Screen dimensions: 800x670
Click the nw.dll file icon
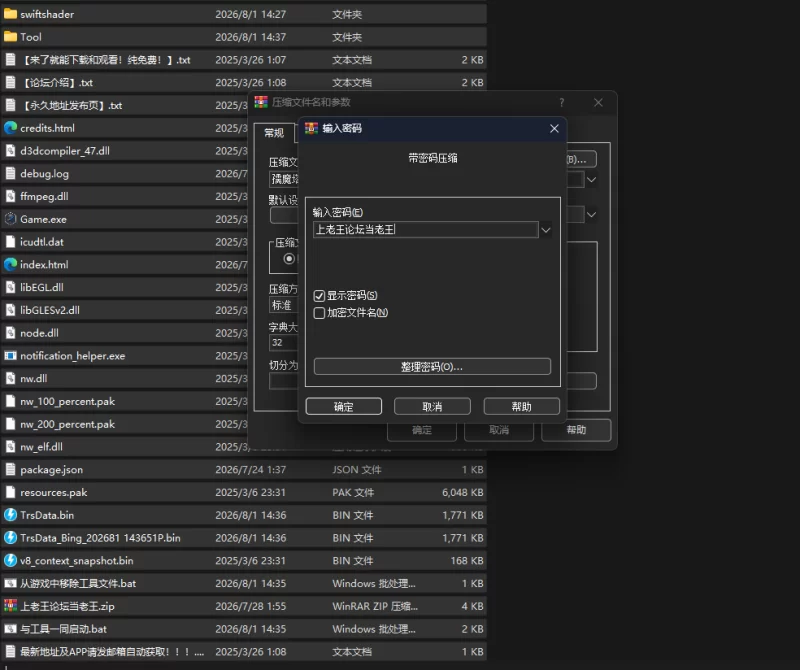10,378
